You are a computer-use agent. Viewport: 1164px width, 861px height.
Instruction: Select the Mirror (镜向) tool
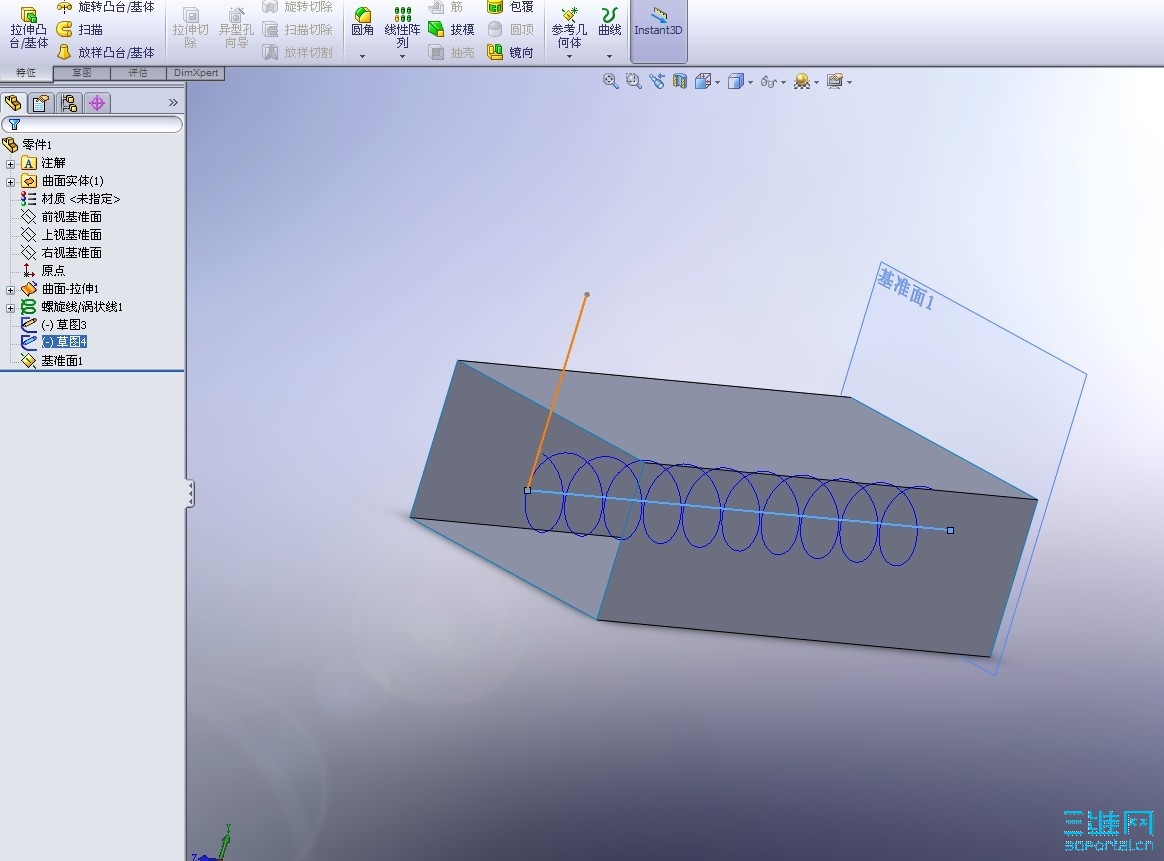coord(510,52)
